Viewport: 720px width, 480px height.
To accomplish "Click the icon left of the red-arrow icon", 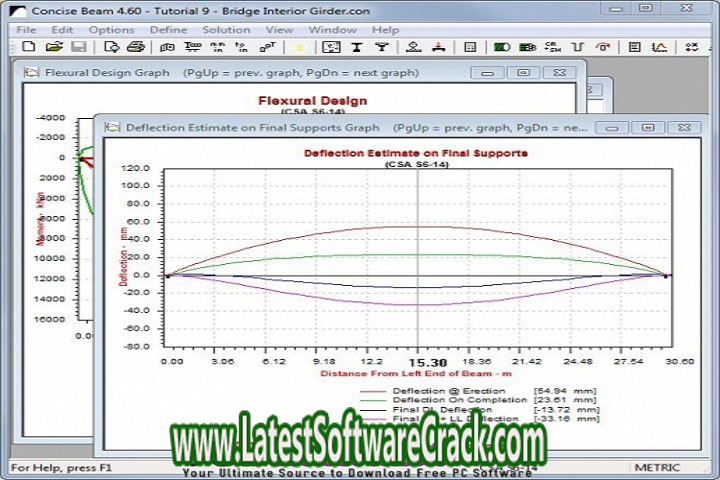I will point(413,47).
